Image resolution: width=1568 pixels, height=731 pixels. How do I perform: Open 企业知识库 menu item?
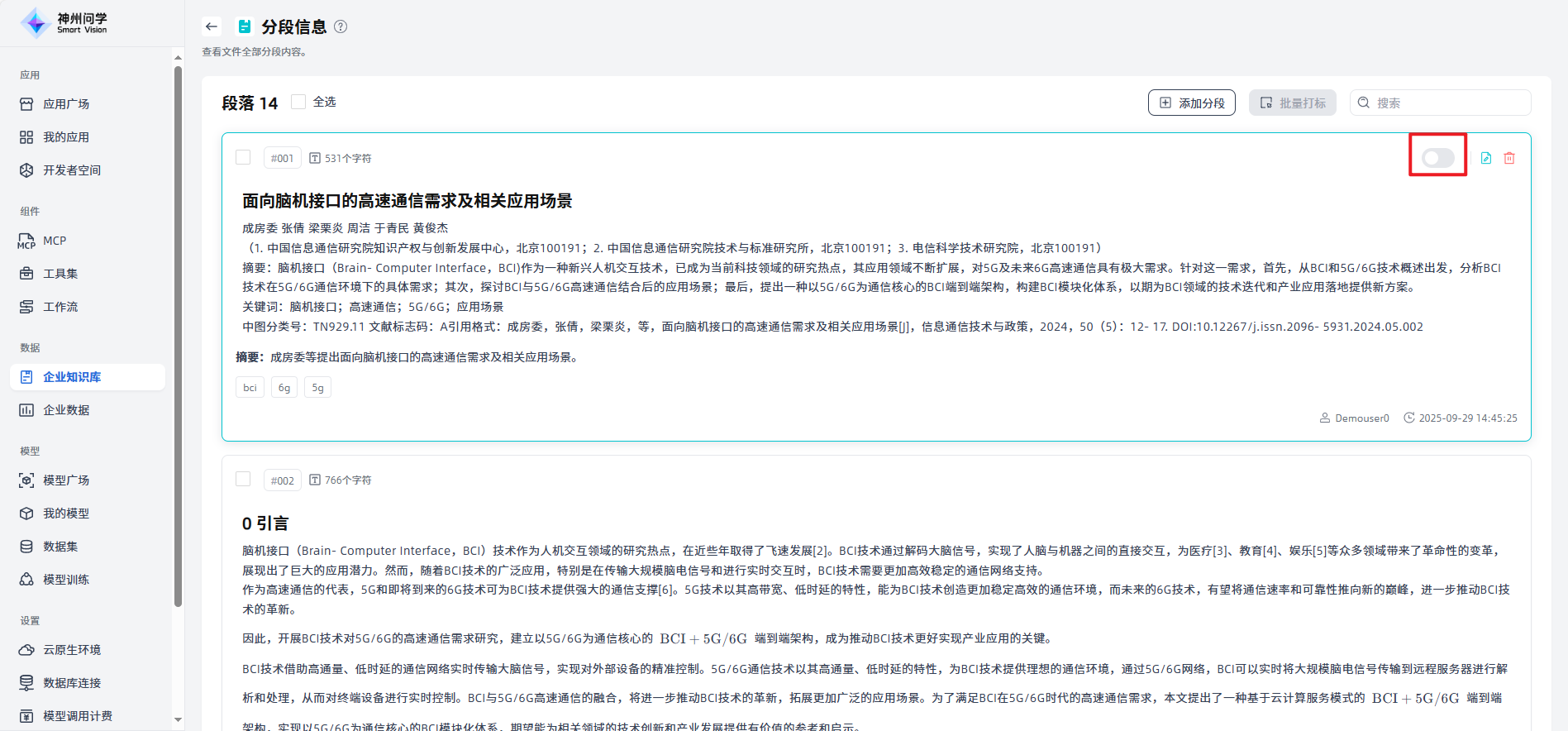click(x=72, y=377)
